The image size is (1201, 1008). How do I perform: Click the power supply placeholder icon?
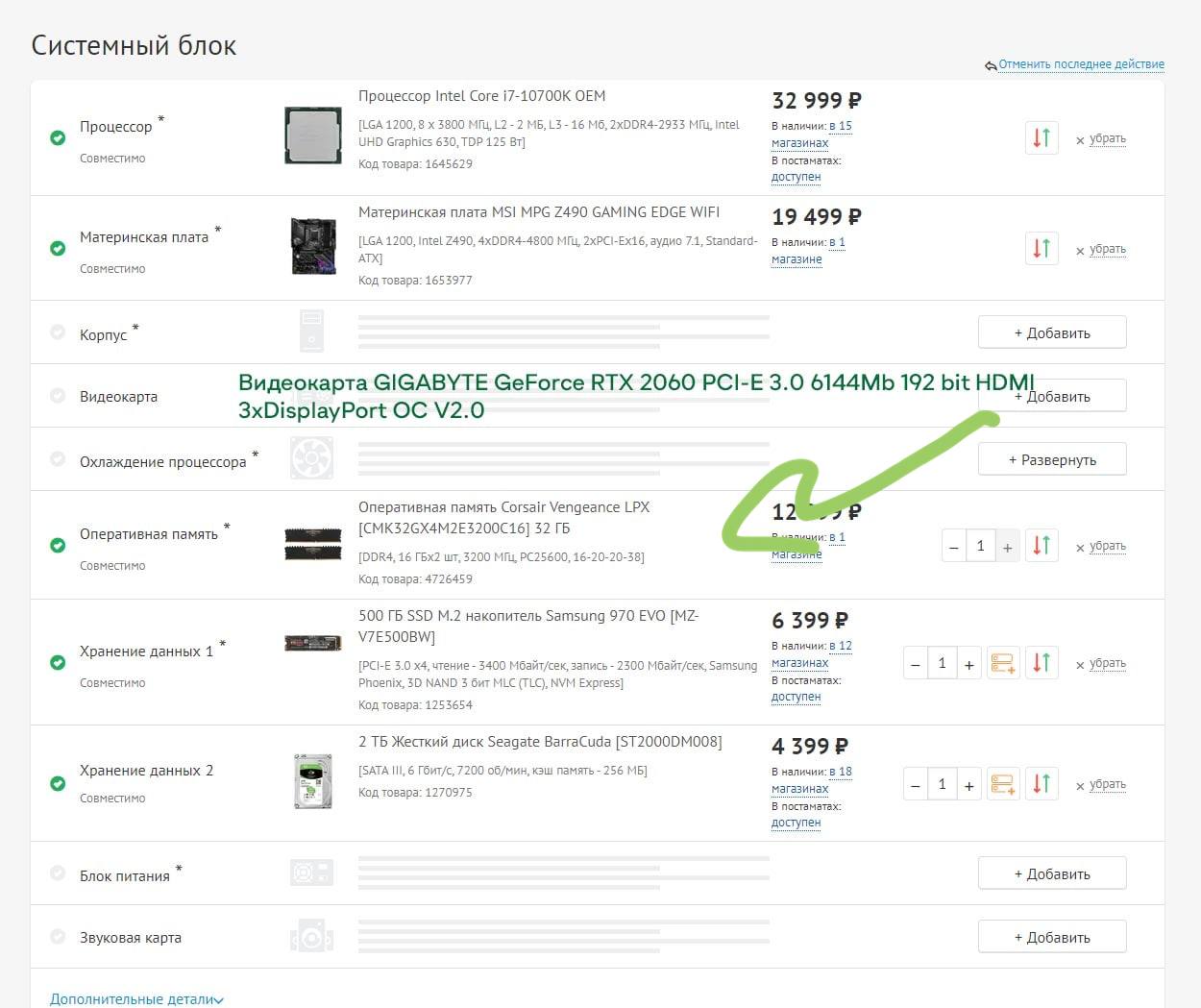(312, 873)
